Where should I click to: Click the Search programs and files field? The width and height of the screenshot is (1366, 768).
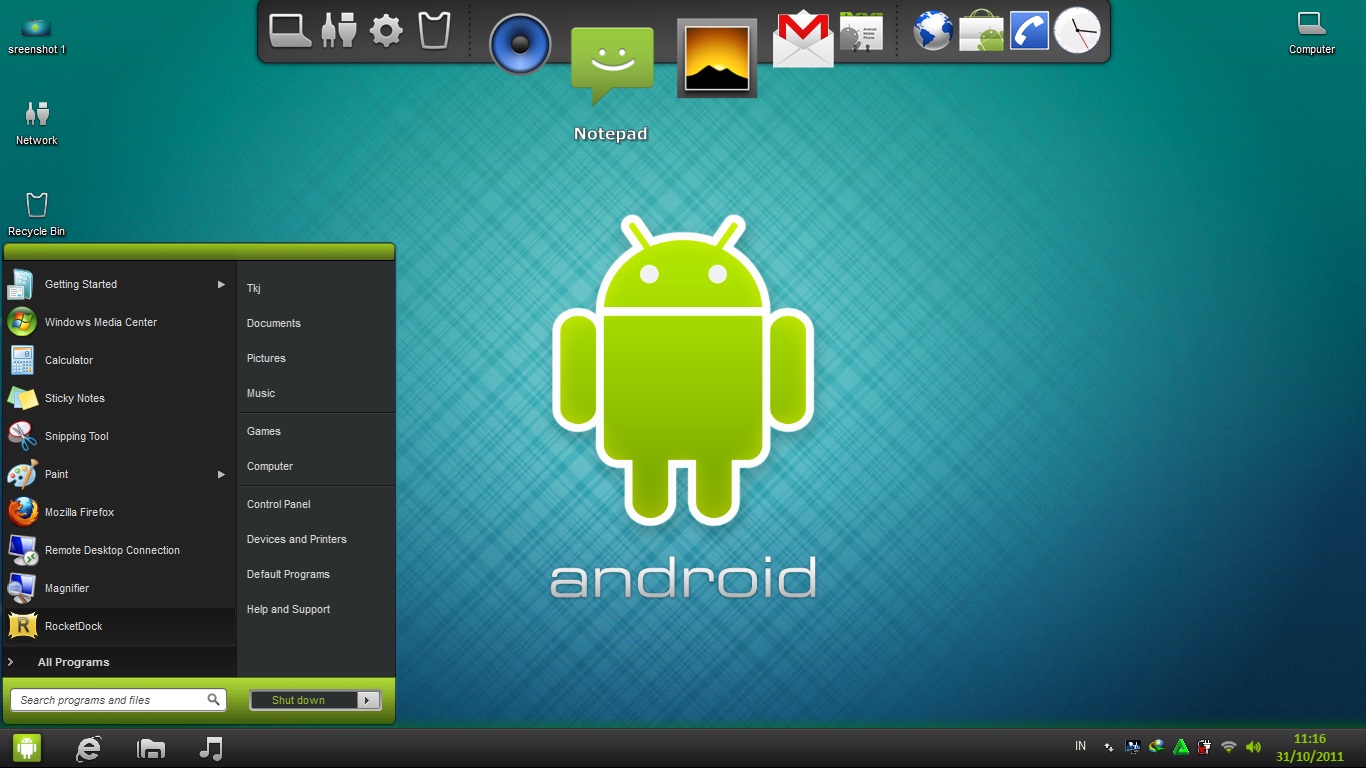pos(118,700)
